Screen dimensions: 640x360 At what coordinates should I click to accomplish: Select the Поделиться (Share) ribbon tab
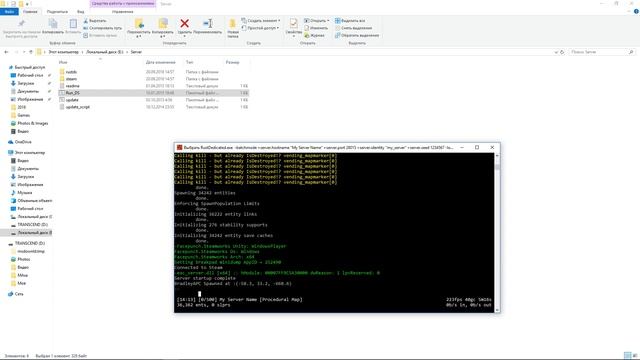coord(57,11)
